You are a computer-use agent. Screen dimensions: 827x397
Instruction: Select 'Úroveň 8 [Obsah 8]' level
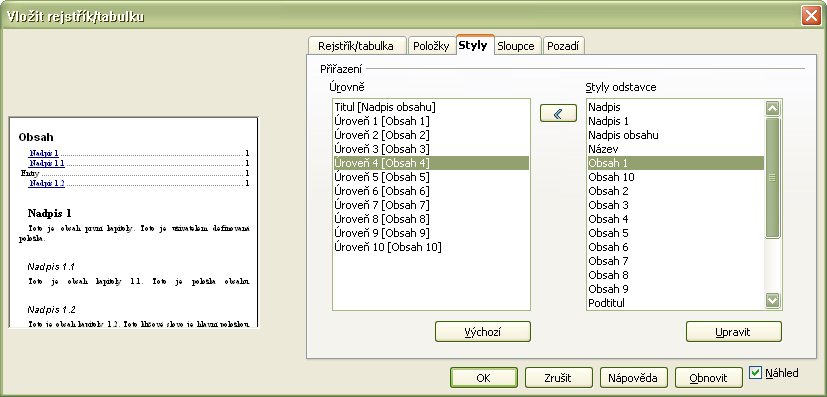[x=431, y=219]
